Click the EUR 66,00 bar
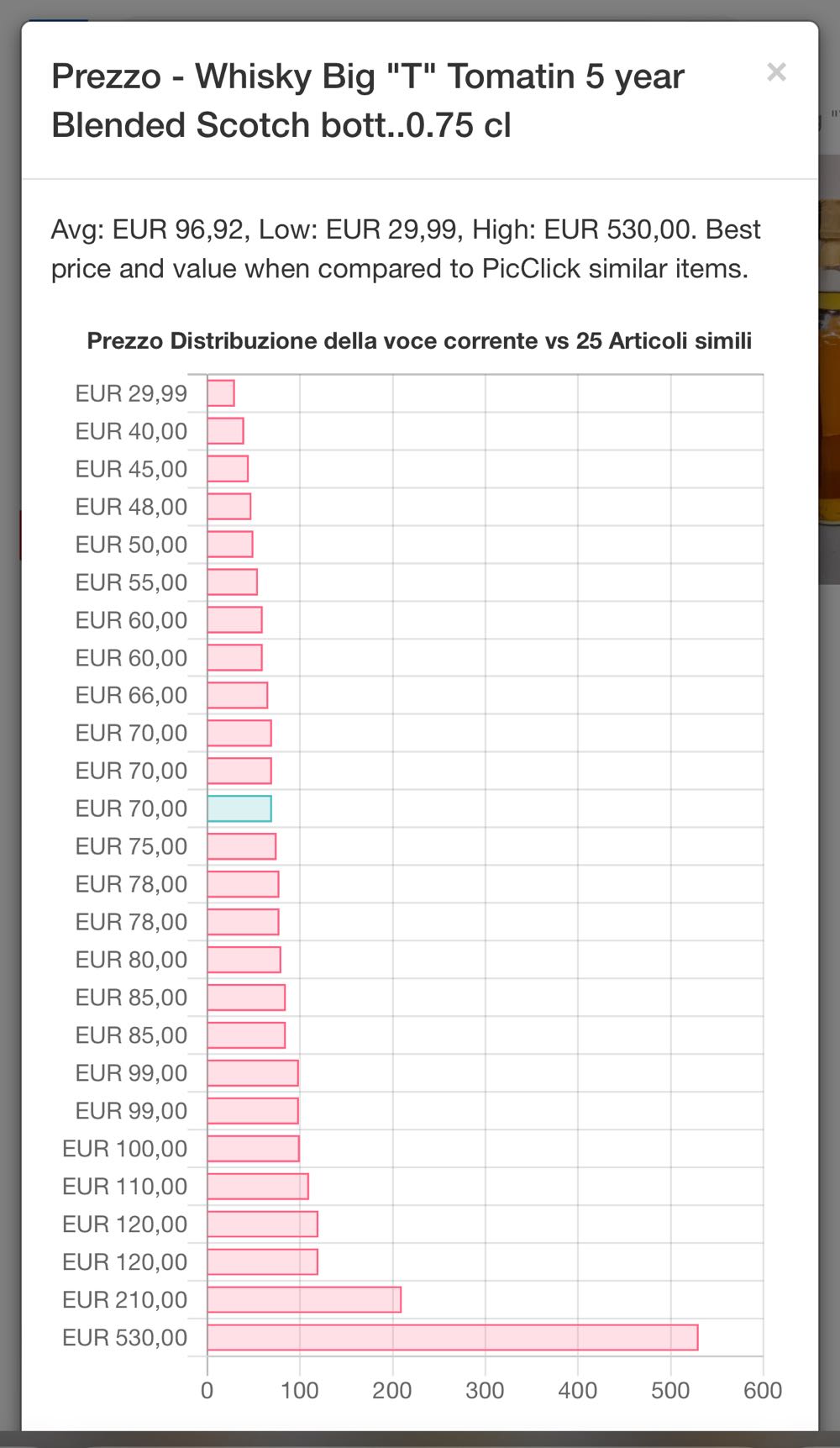 tap(238, 695)
